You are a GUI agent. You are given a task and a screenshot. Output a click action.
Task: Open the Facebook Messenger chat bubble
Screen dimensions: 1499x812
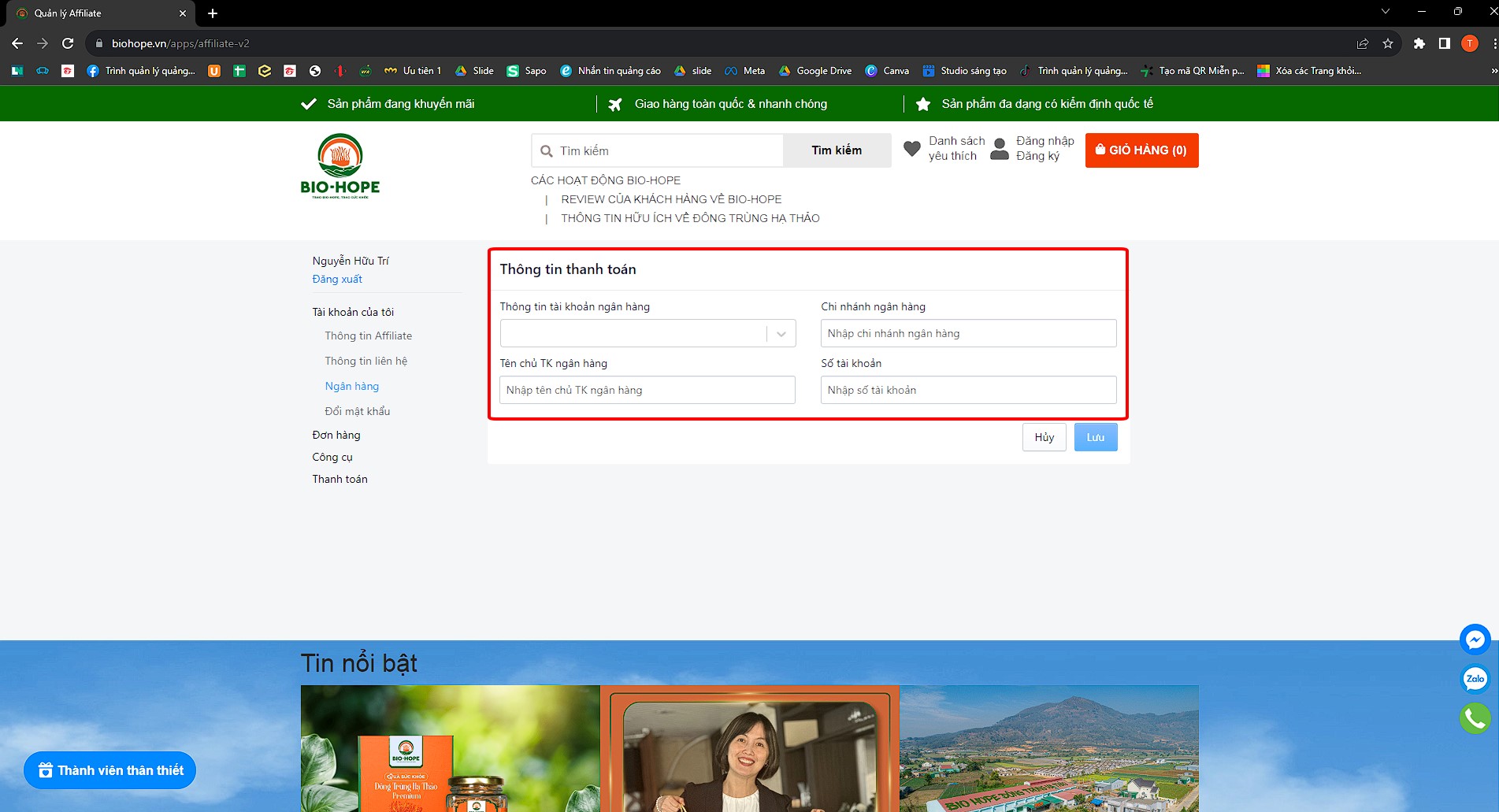point(1475,640)
